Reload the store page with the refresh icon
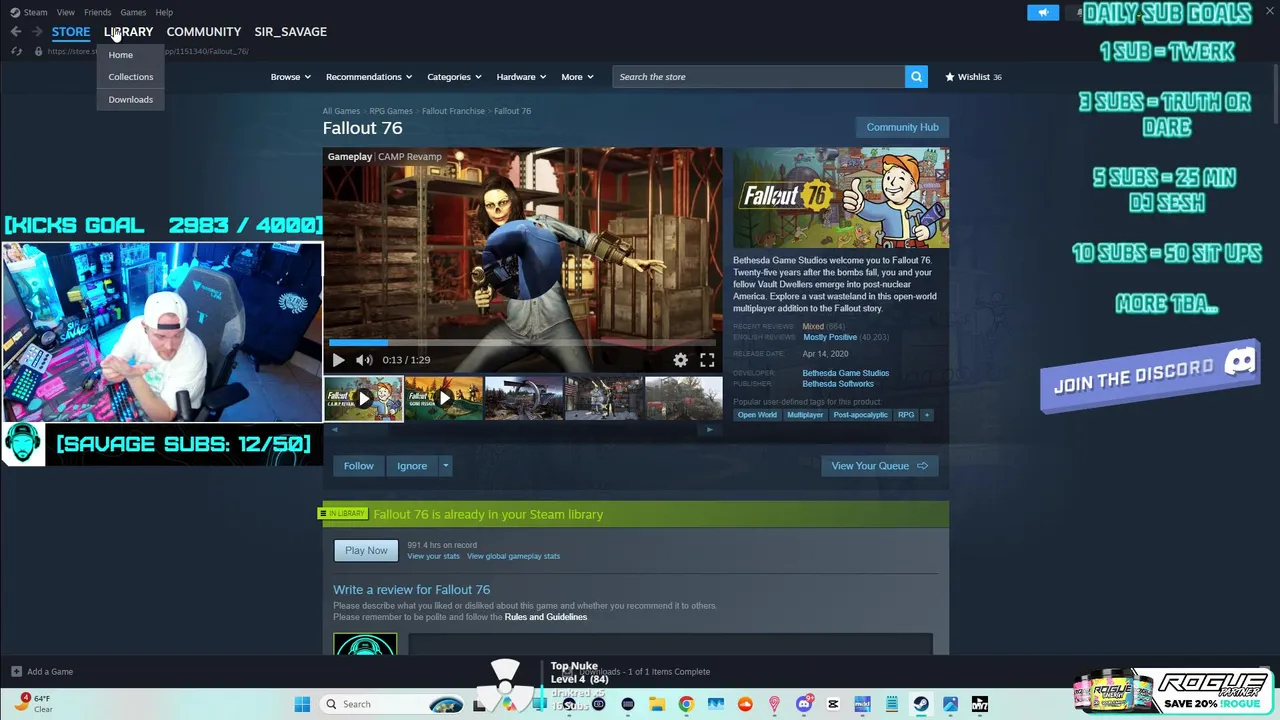This screenshot has width=1280, height=720. tap(16, 51)
